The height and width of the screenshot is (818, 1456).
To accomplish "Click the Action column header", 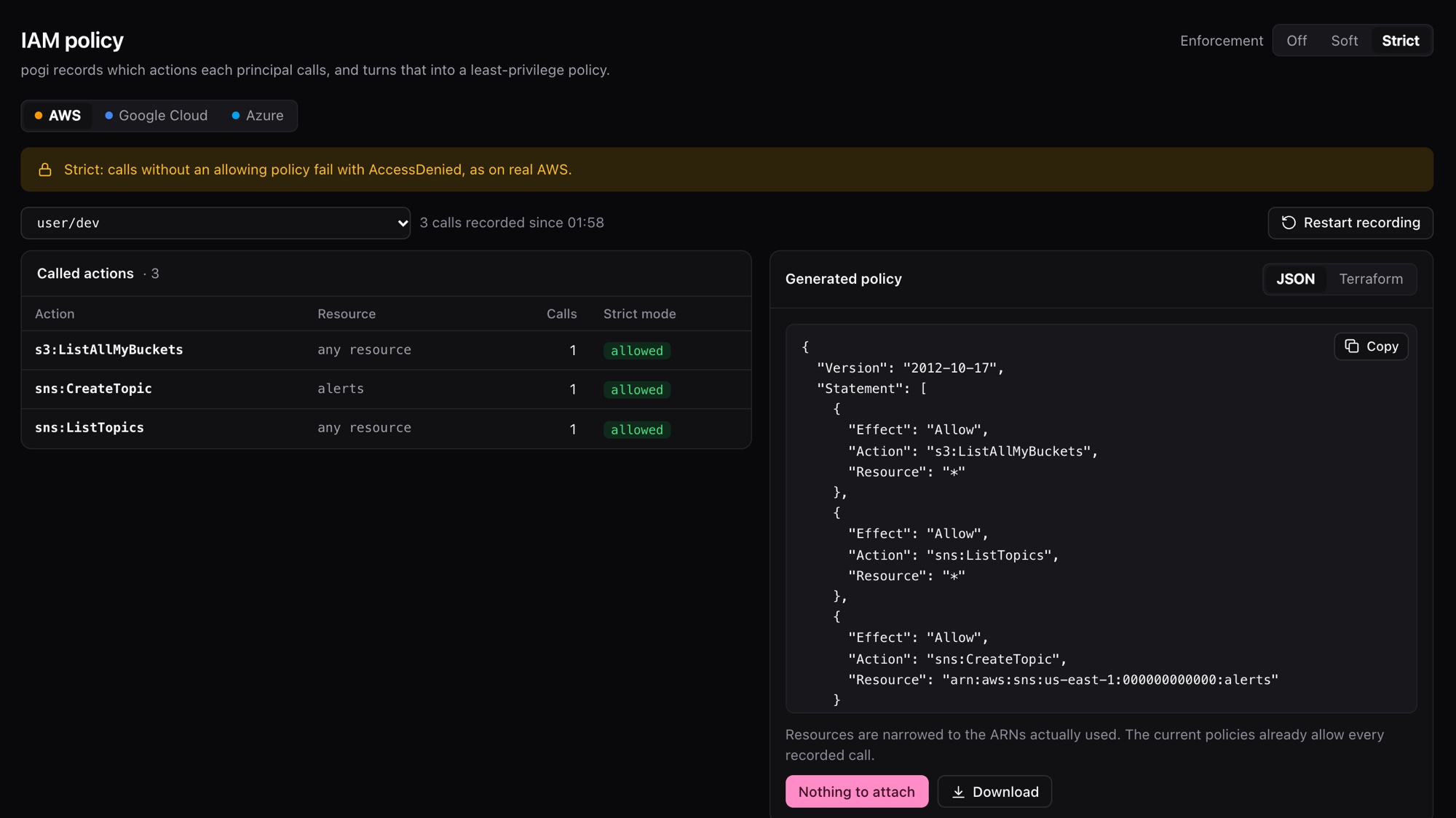I will tap(55, 314).
